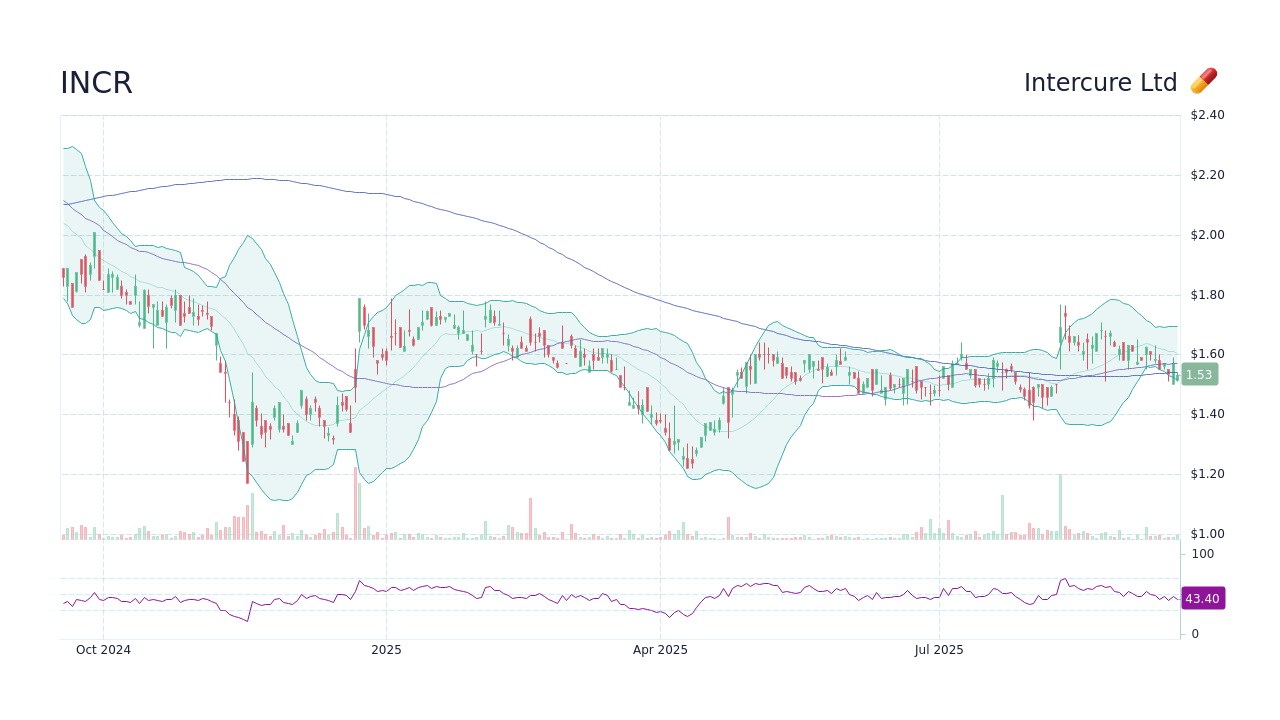Screen dimensions: 1280x720
Task: Click the pill icon beside Intercure Ltd
Action: (1204, 82)
